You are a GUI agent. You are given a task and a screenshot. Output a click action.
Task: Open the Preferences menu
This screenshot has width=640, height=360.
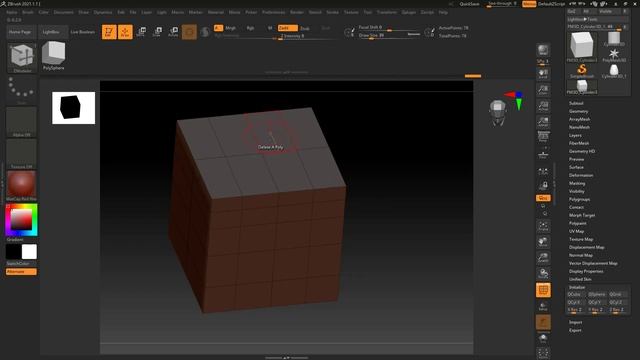coord(273,12)
